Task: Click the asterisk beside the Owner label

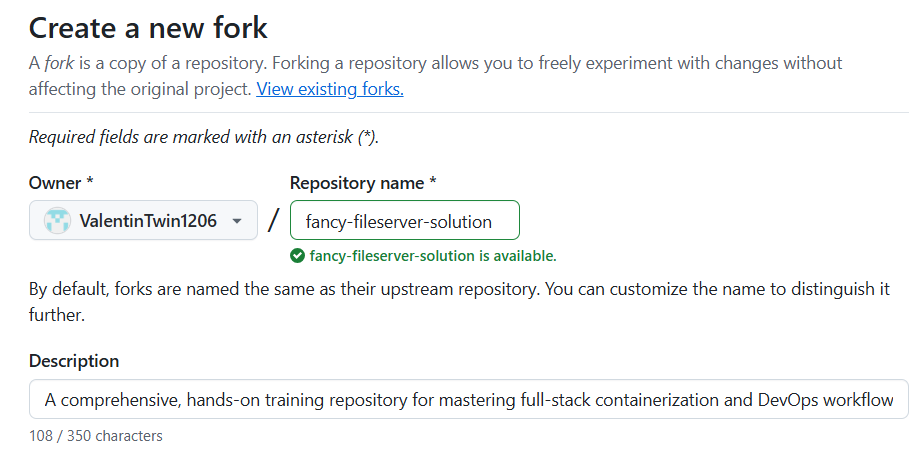Action: (90, 183)
